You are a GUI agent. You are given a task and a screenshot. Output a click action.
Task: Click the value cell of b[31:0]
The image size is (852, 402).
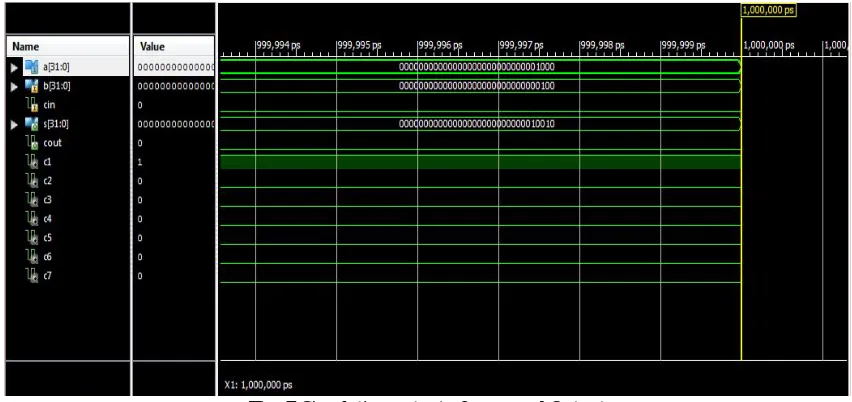pos(175,86)
